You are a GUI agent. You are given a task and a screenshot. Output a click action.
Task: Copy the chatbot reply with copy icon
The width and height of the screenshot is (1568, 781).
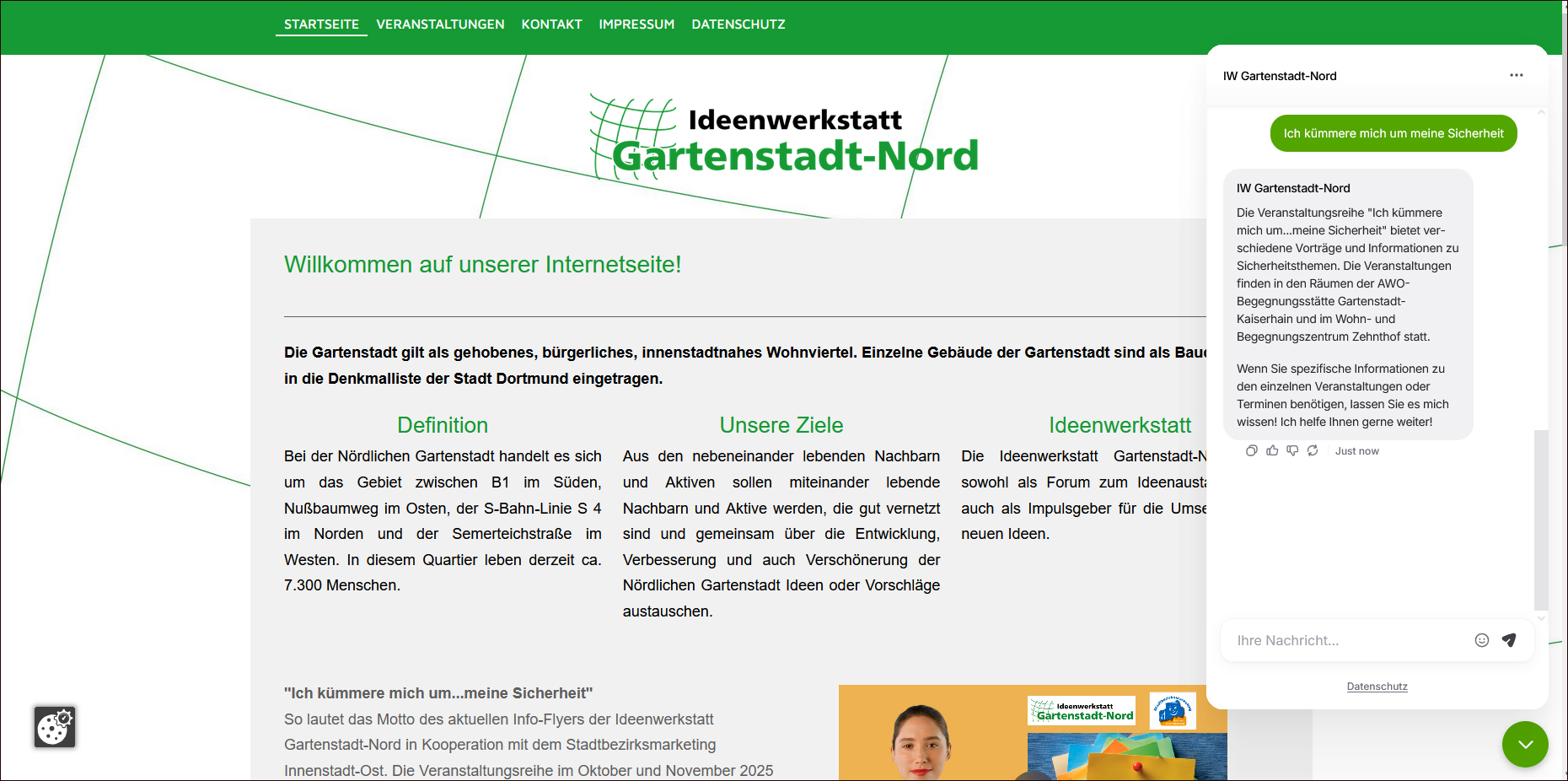coord(1252,451)
